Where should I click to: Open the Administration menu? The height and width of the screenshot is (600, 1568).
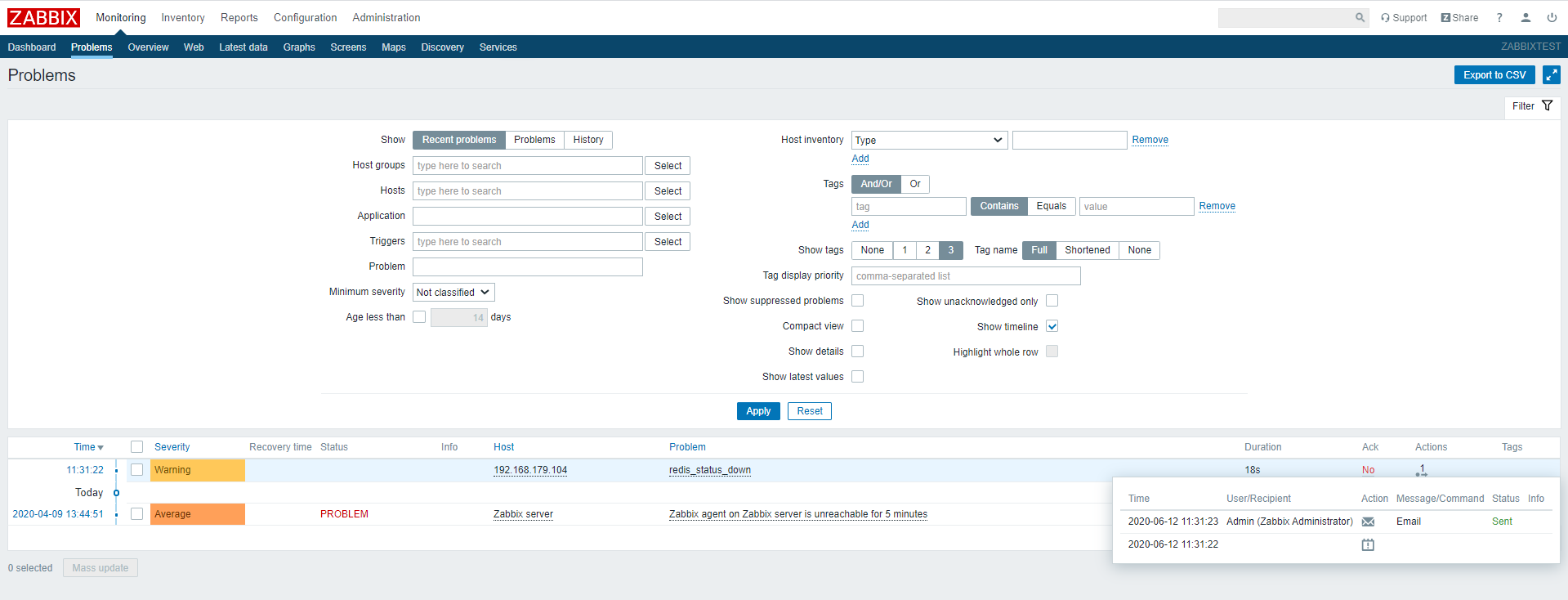[x=386, y=18]
